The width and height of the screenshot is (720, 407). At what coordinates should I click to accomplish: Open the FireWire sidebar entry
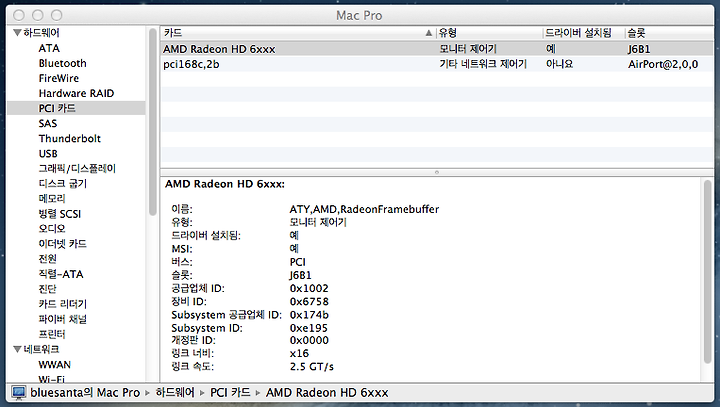pyautogui.click(x=59, y=79)
